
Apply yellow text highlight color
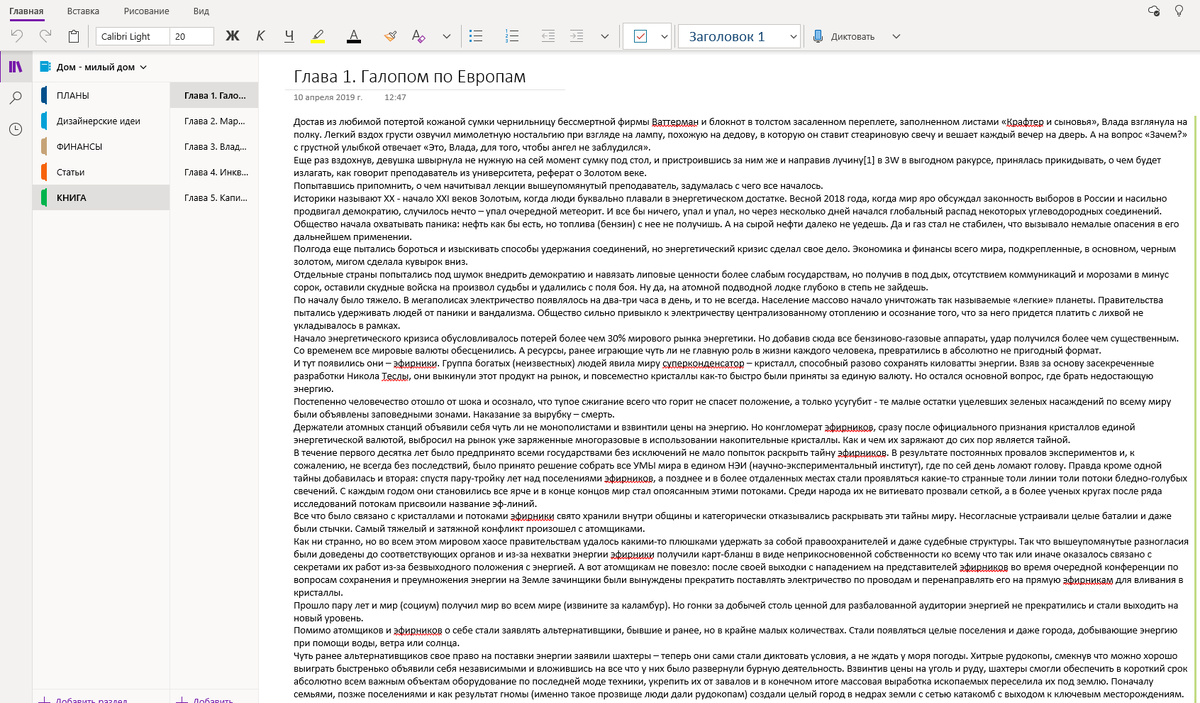point(318,36)
